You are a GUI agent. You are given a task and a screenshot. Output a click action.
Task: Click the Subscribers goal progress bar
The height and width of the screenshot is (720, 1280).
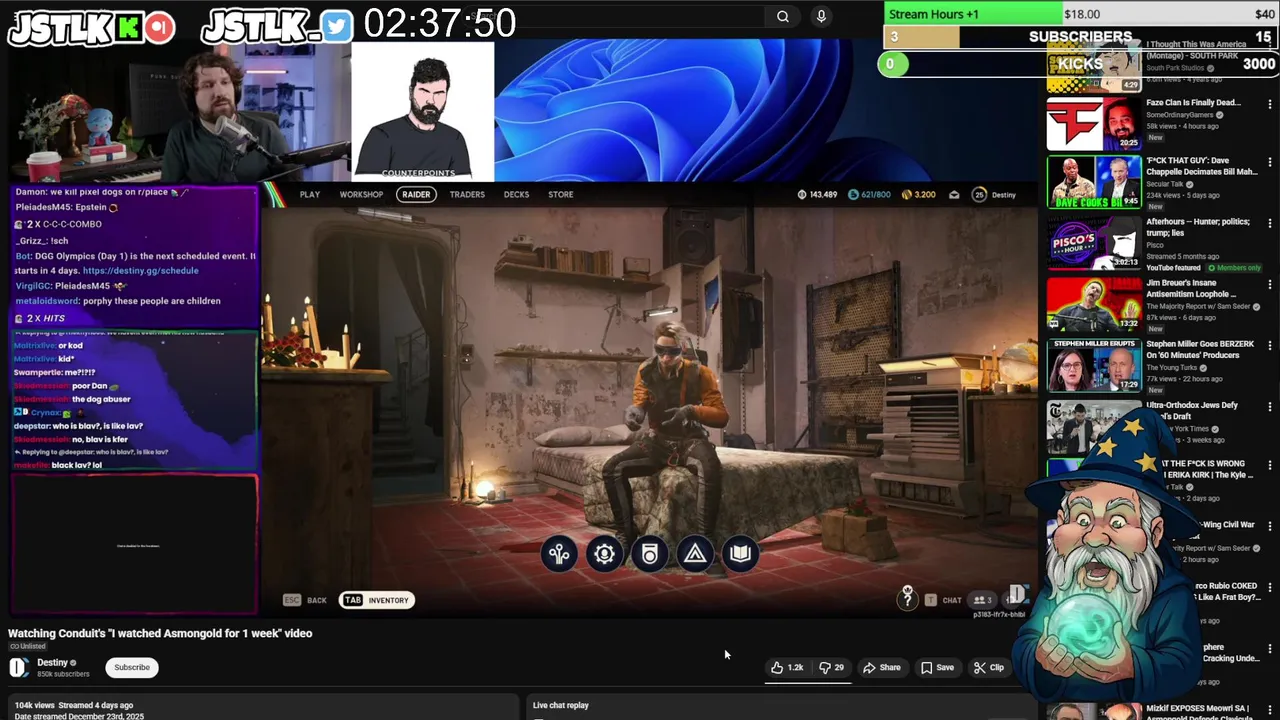coord(1081,37)
